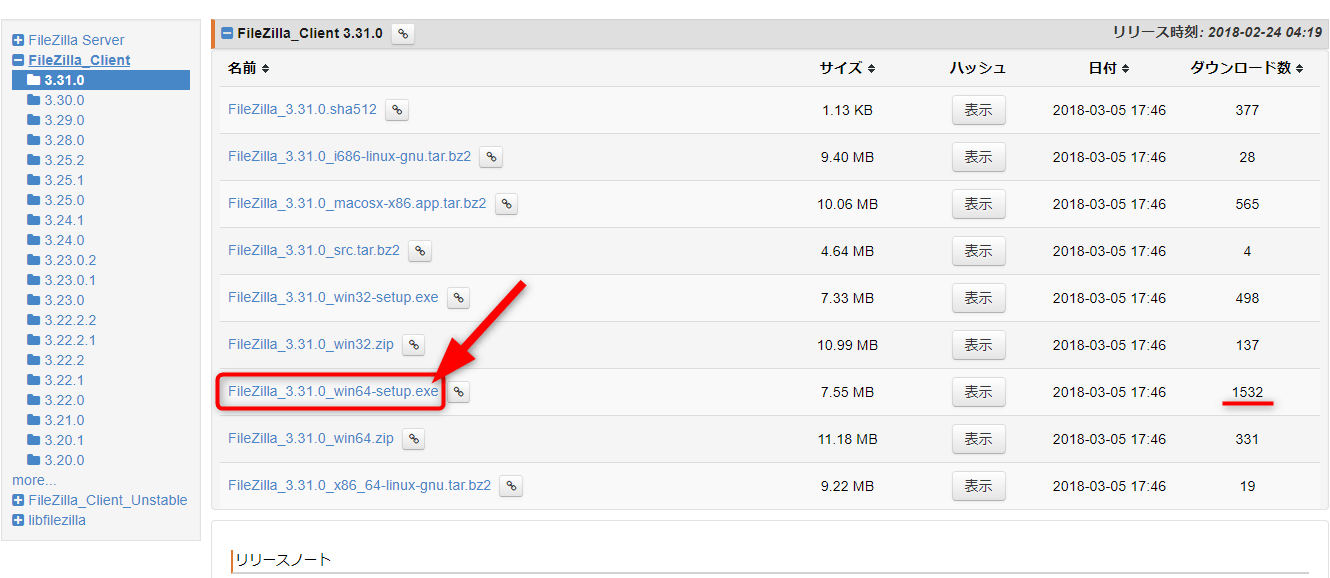The height and width of the screenshot is (578, 1330).
Task: Collapse the FileZilla_Client 3.31.0 panel header
Action: coord(227,34)
